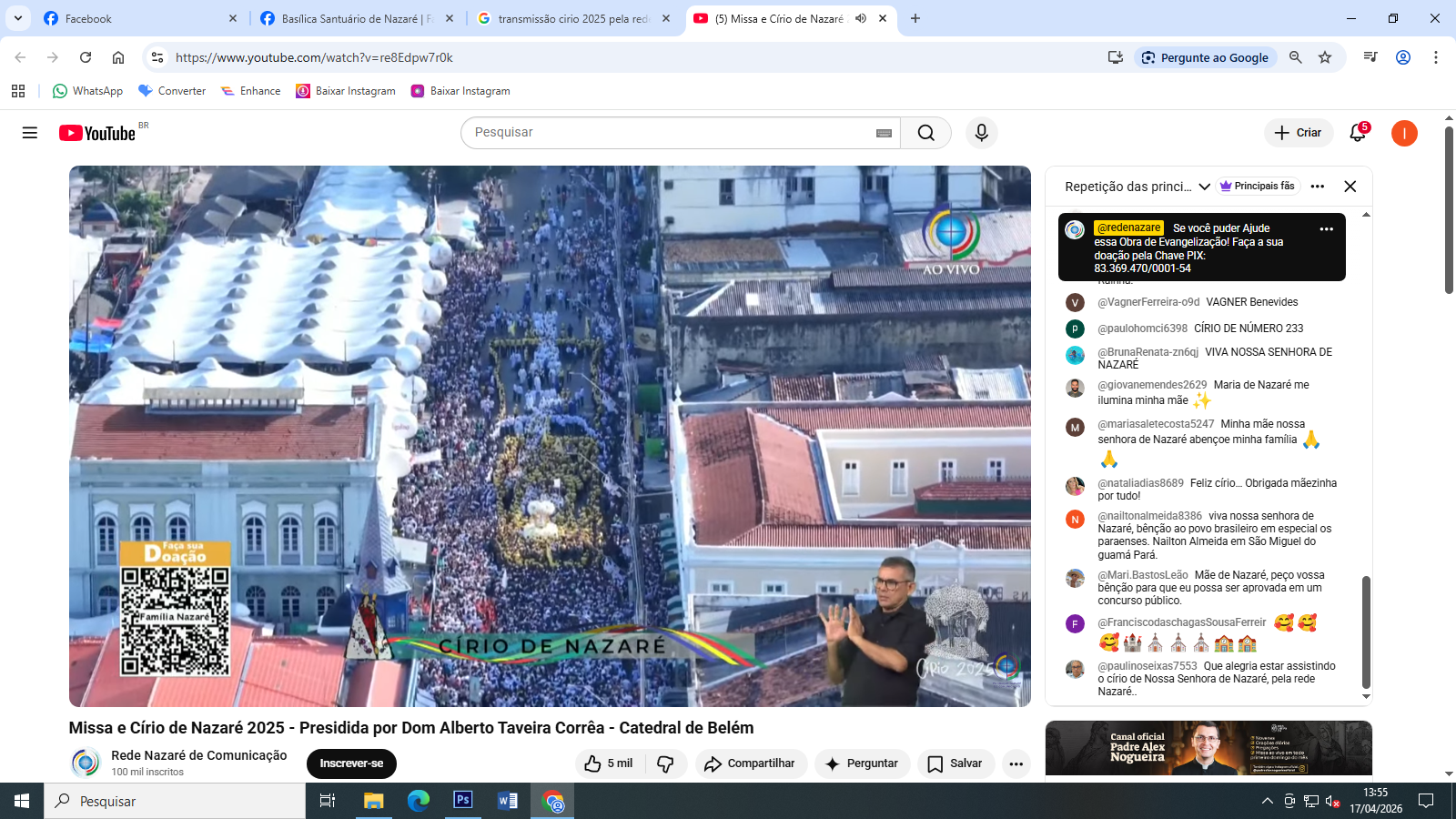
Task: Like the video with 5 mil likes
Action: point(608,763)
